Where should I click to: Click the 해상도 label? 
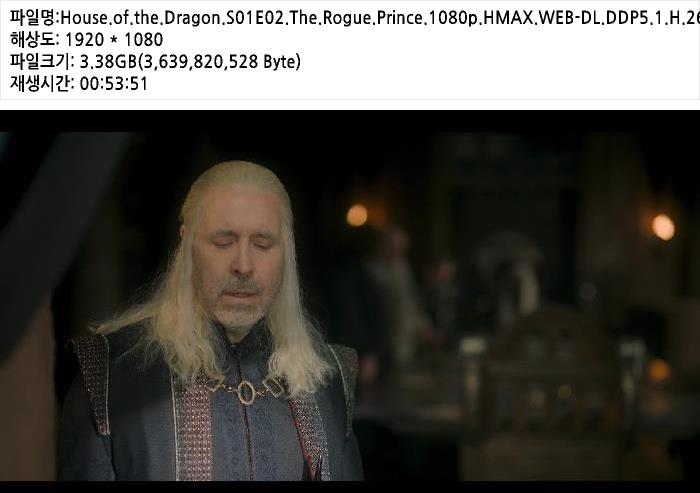point(33,39)
